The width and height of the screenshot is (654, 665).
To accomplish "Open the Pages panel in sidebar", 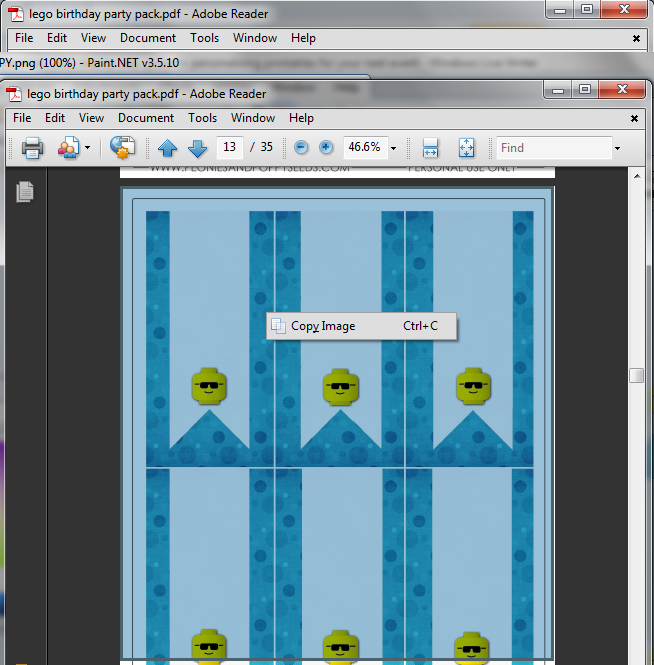I will 25,191.
